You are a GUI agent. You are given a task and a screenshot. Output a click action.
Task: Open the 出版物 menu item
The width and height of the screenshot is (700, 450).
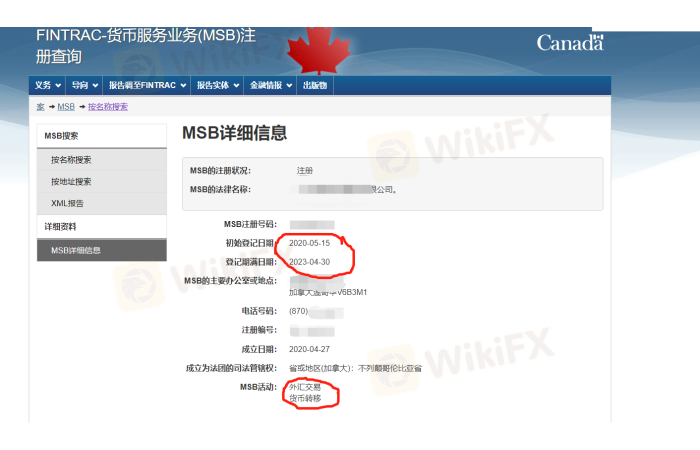[315, 85]
